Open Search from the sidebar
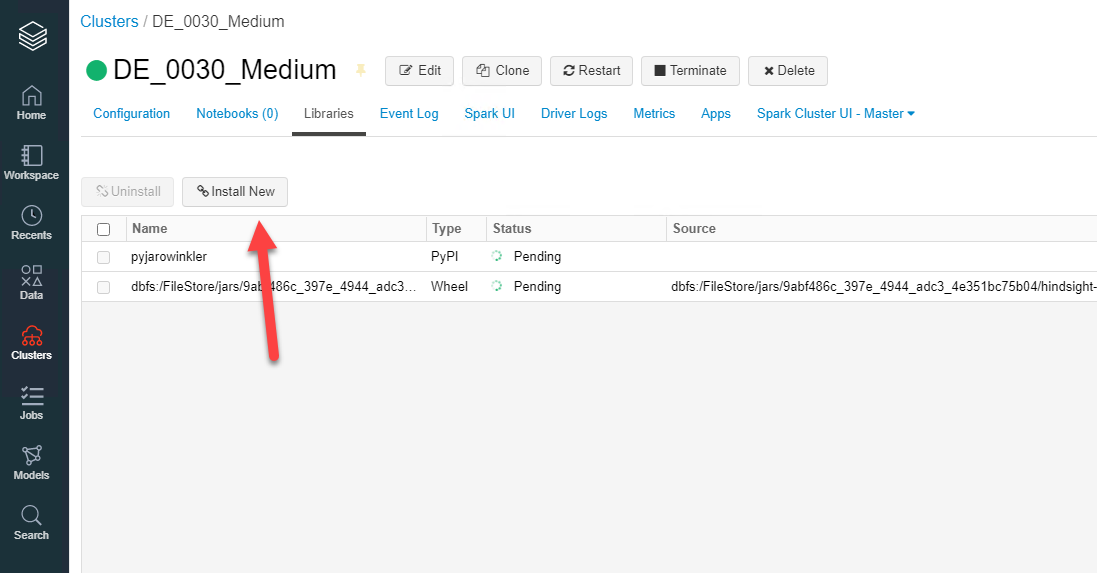Viewport: 1097px width, 573px height. pyautogui.click(x=32, y=522)
